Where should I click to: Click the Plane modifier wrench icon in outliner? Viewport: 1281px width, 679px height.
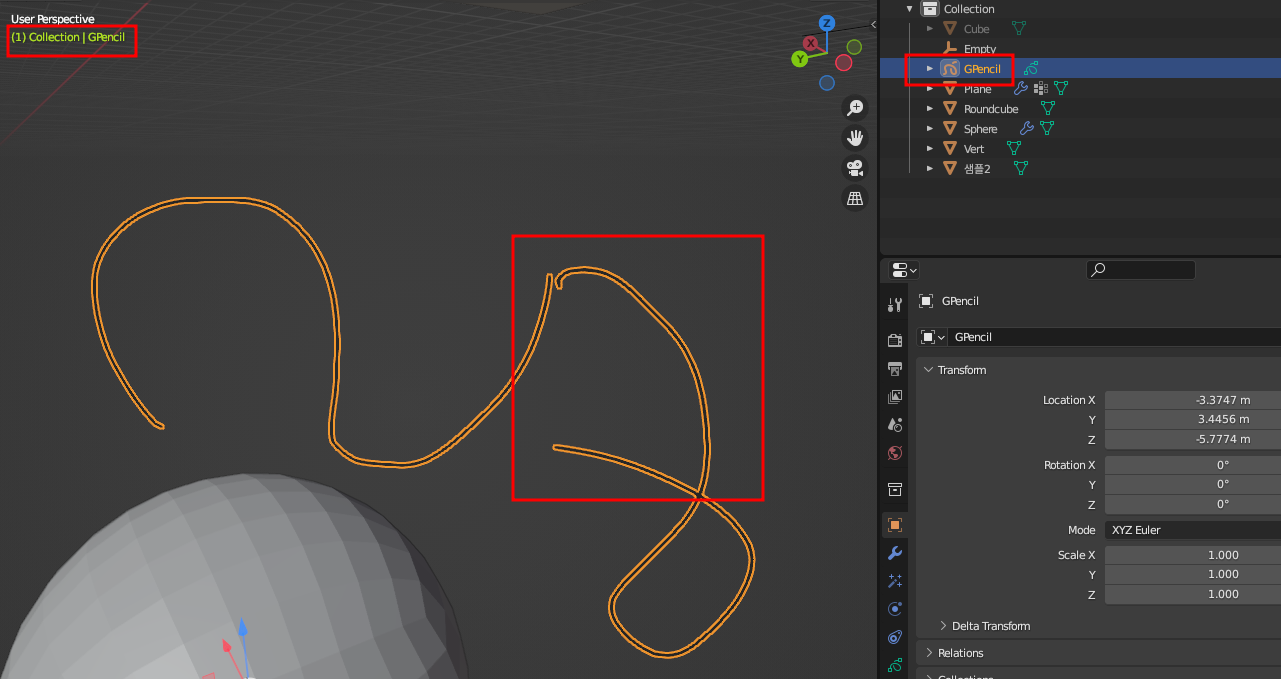[x=1021, y=89]
